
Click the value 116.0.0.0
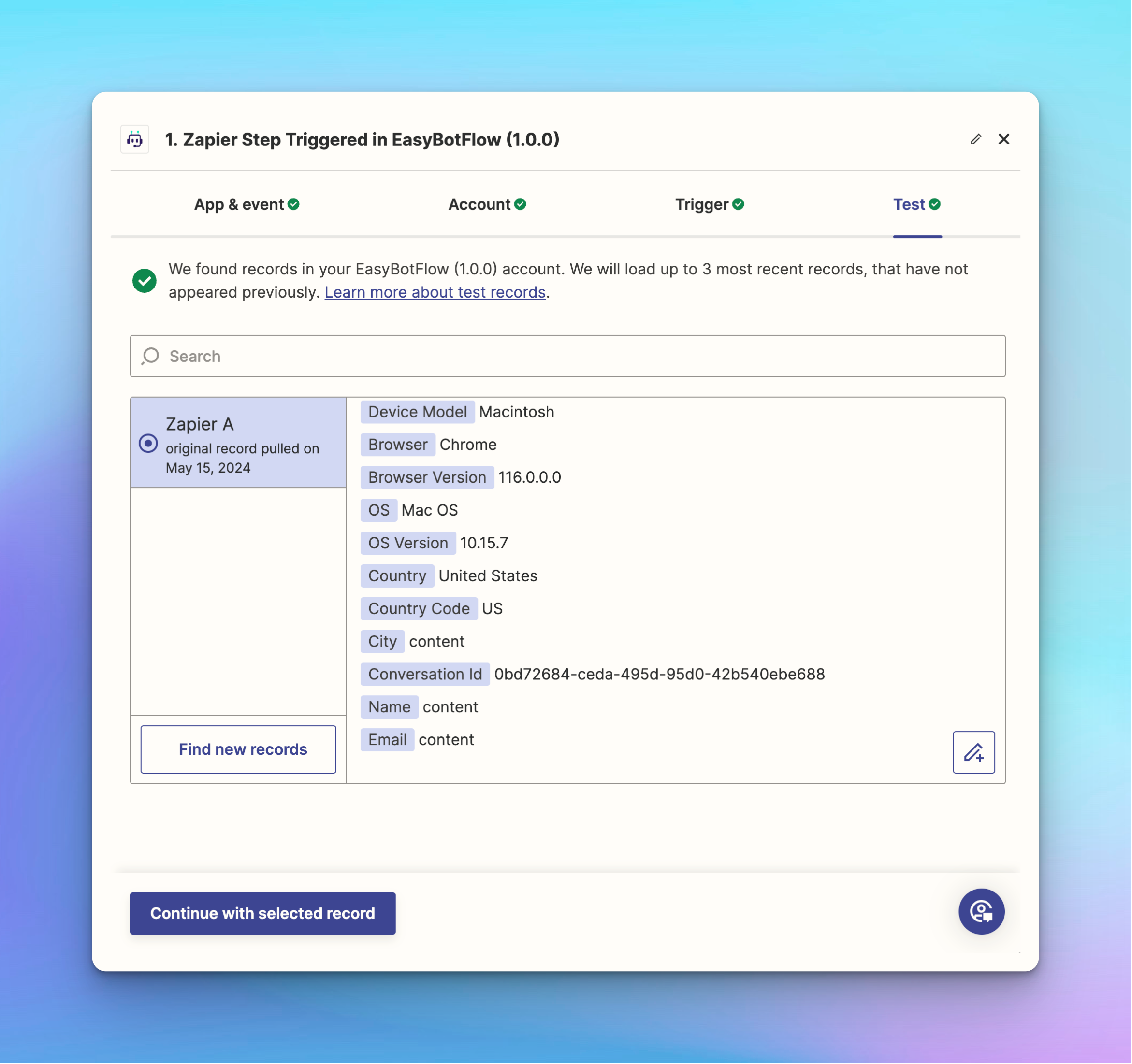(530, 477)
